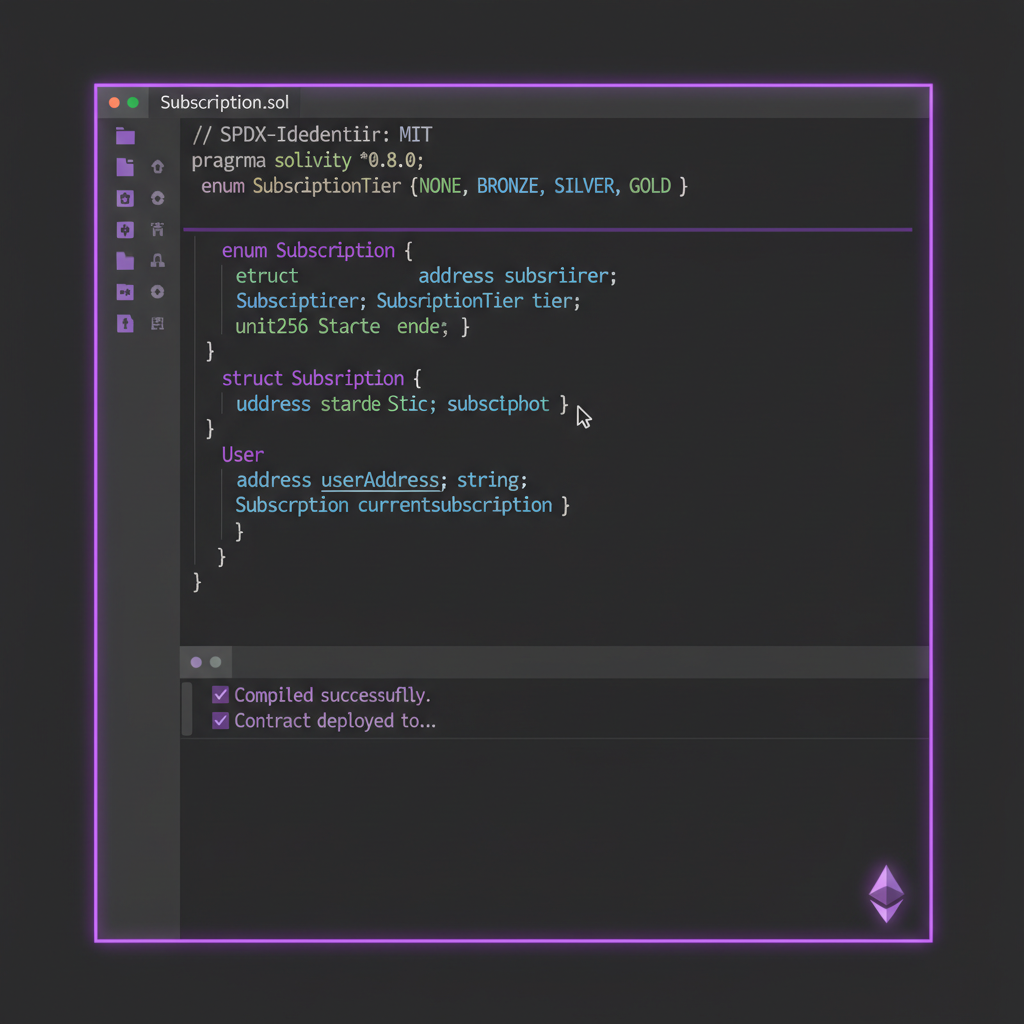
Task: Switch to the Subscription.sol tab
Action: pyautogui.click(x=225, y=102)
